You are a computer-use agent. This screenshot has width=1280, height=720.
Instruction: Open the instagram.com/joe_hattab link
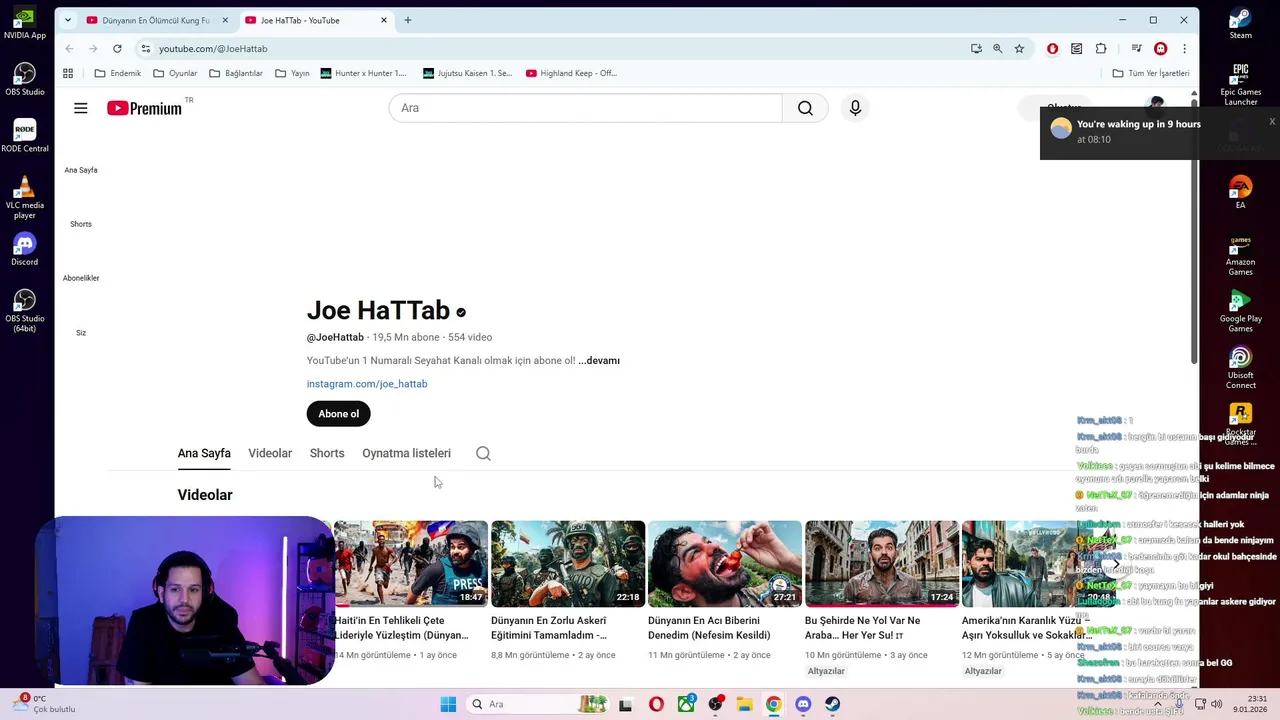(x=367, y=384)
